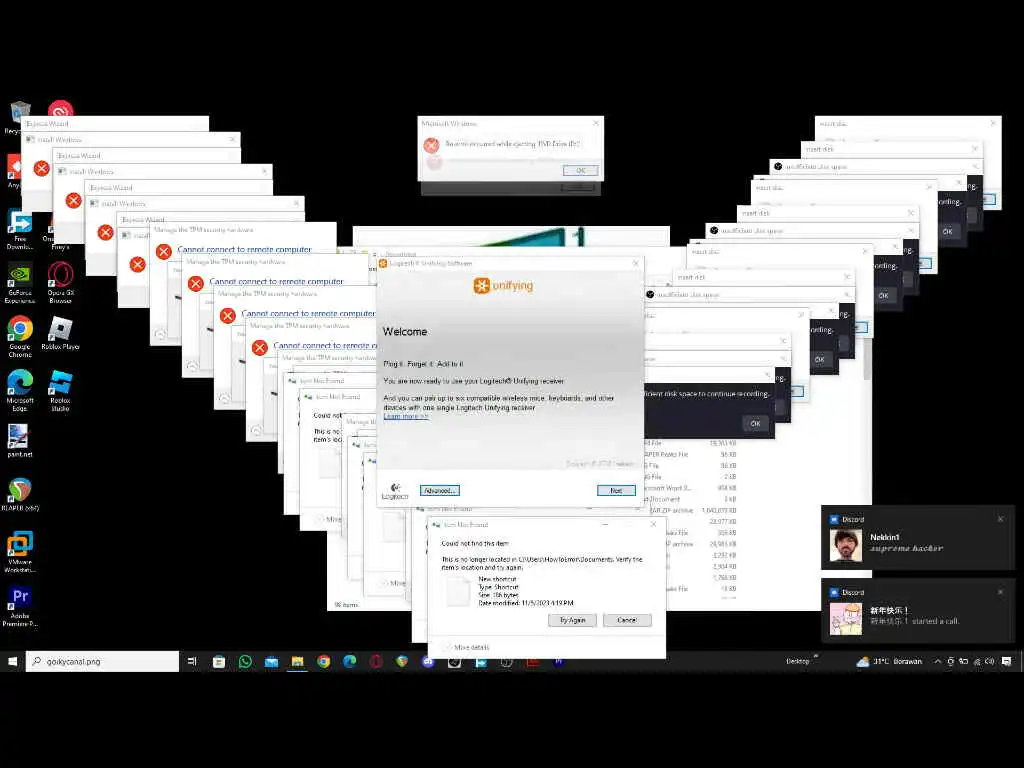Image resolution: width=1024 pixels, height=768 pixels.
Task: Click '98 items' in File Explorer status bar
Action: click(346, 605)
